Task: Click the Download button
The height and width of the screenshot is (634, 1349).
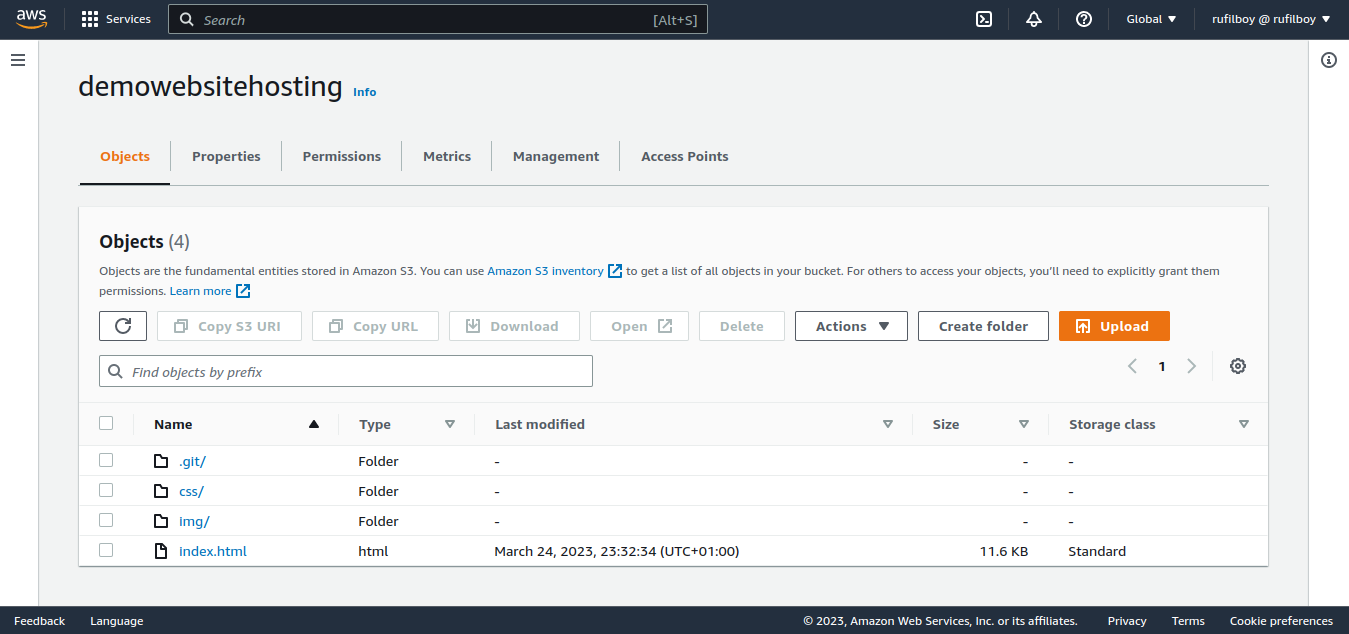Action: click(514, 326)
